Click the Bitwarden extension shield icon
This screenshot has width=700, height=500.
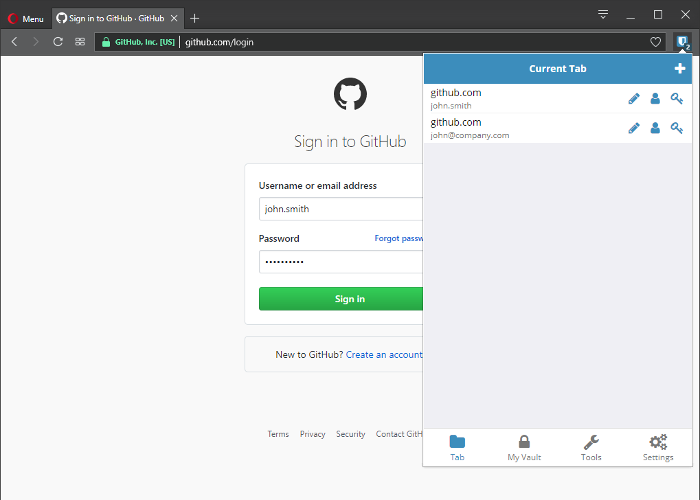[682, 42]
